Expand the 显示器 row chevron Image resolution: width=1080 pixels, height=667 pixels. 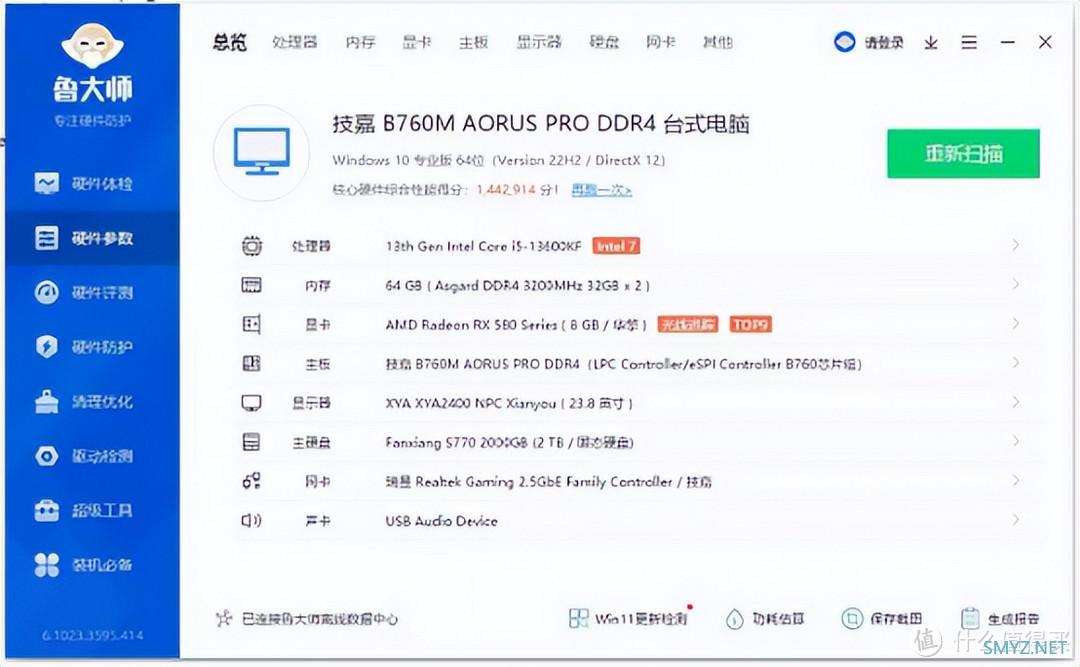coord(1015,402)
